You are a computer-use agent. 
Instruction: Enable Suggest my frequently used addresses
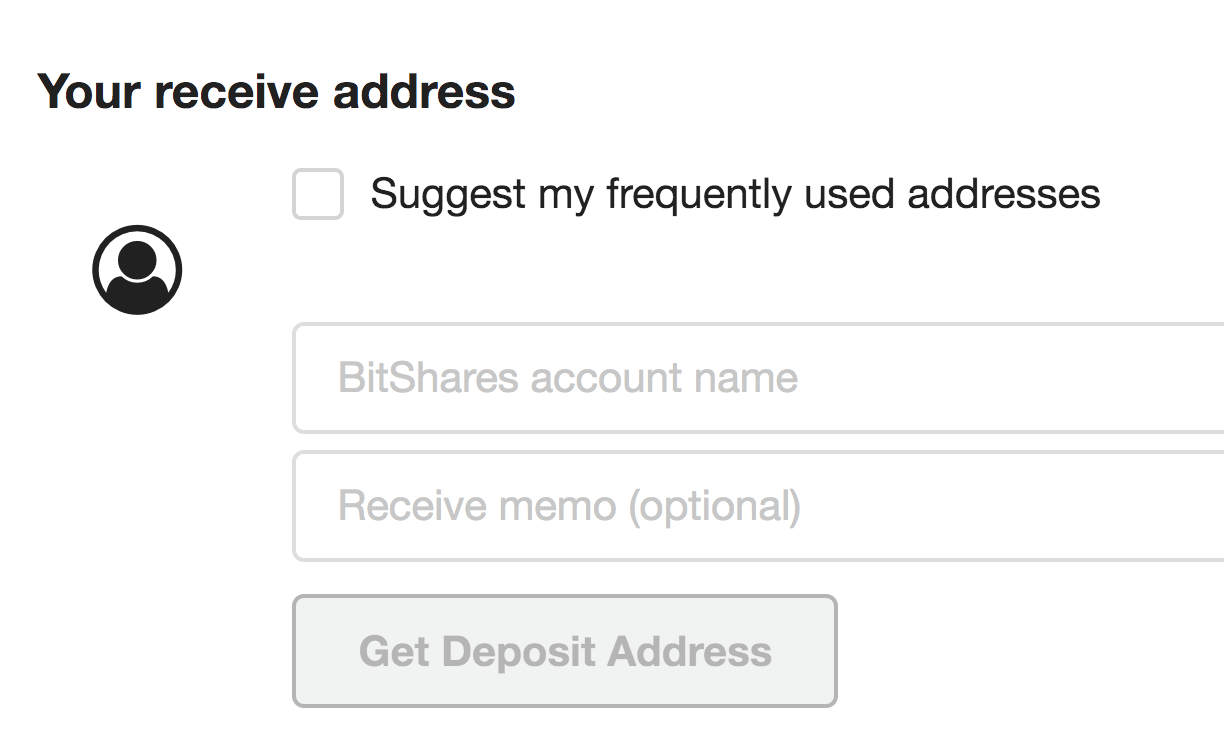coord(318,194)
